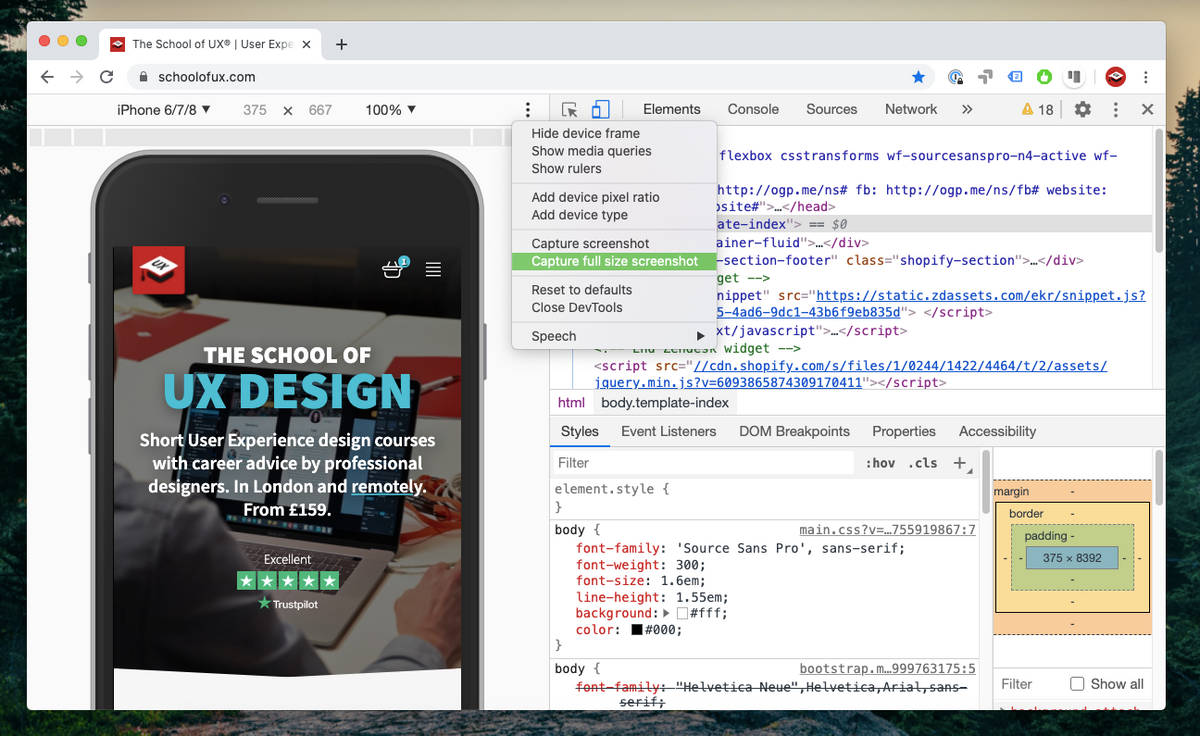Close the DevTools panel with X
Screen dimensions: 1200x736
tap(1148, 110)
